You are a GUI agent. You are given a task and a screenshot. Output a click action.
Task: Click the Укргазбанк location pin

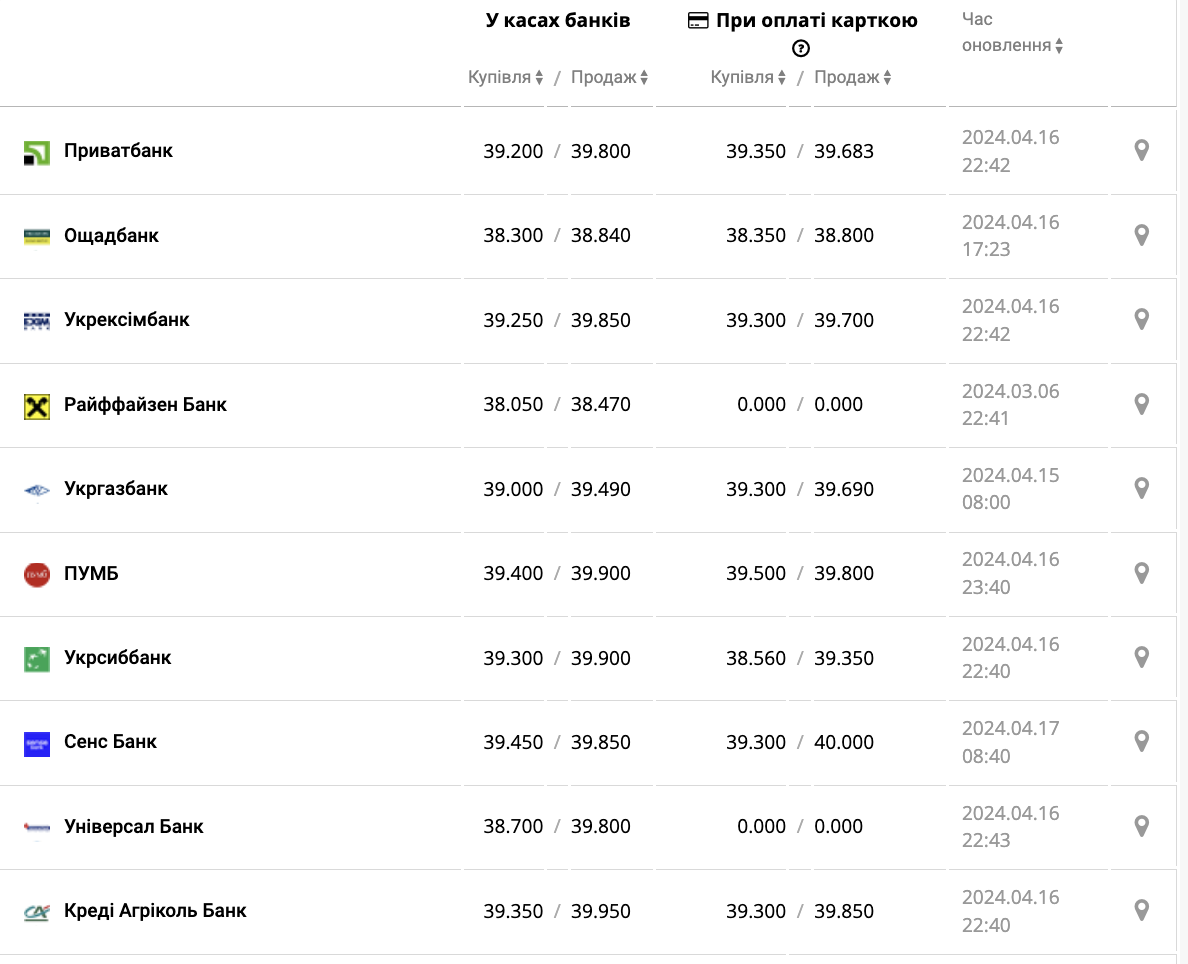click(1141, 488)
